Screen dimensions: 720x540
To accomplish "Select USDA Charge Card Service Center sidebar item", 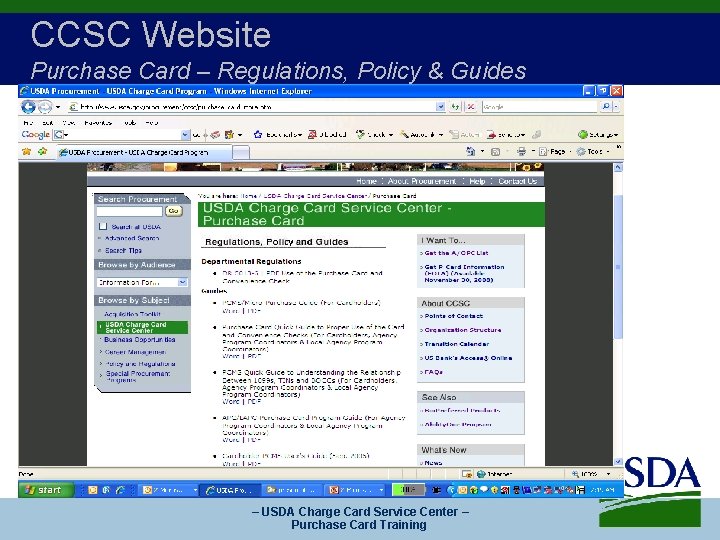I will click(x=142, y=327).
